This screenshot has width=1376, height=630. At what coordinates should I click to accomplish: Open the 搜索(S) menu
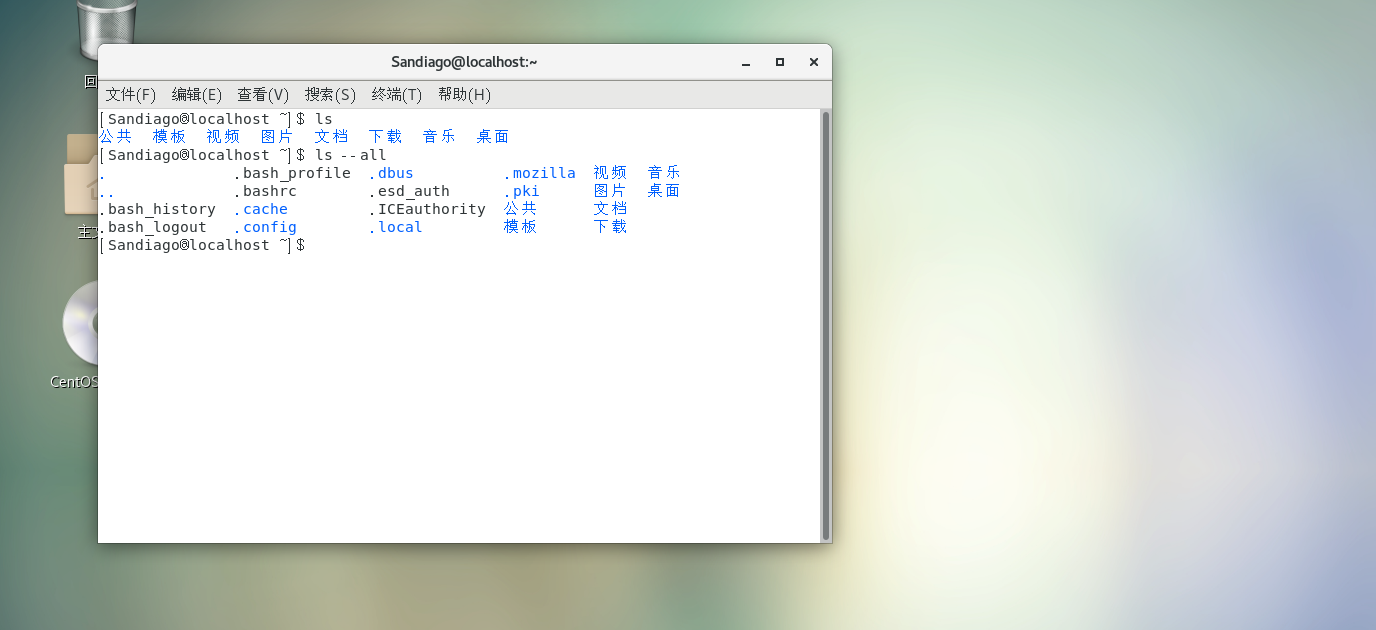(330, 94)
